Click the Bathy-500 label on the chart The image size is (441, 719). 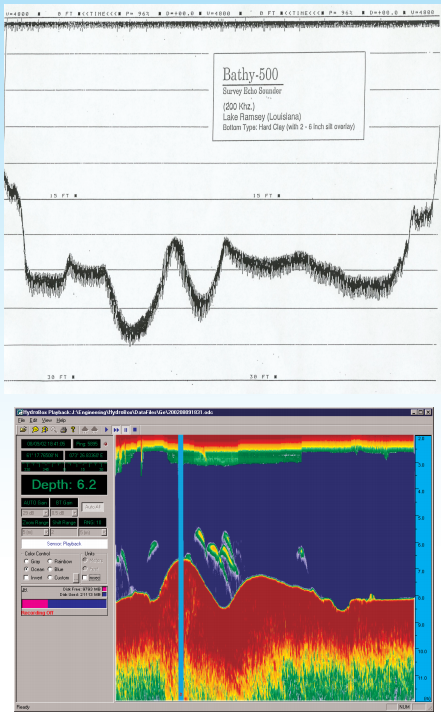coord(250,74)
